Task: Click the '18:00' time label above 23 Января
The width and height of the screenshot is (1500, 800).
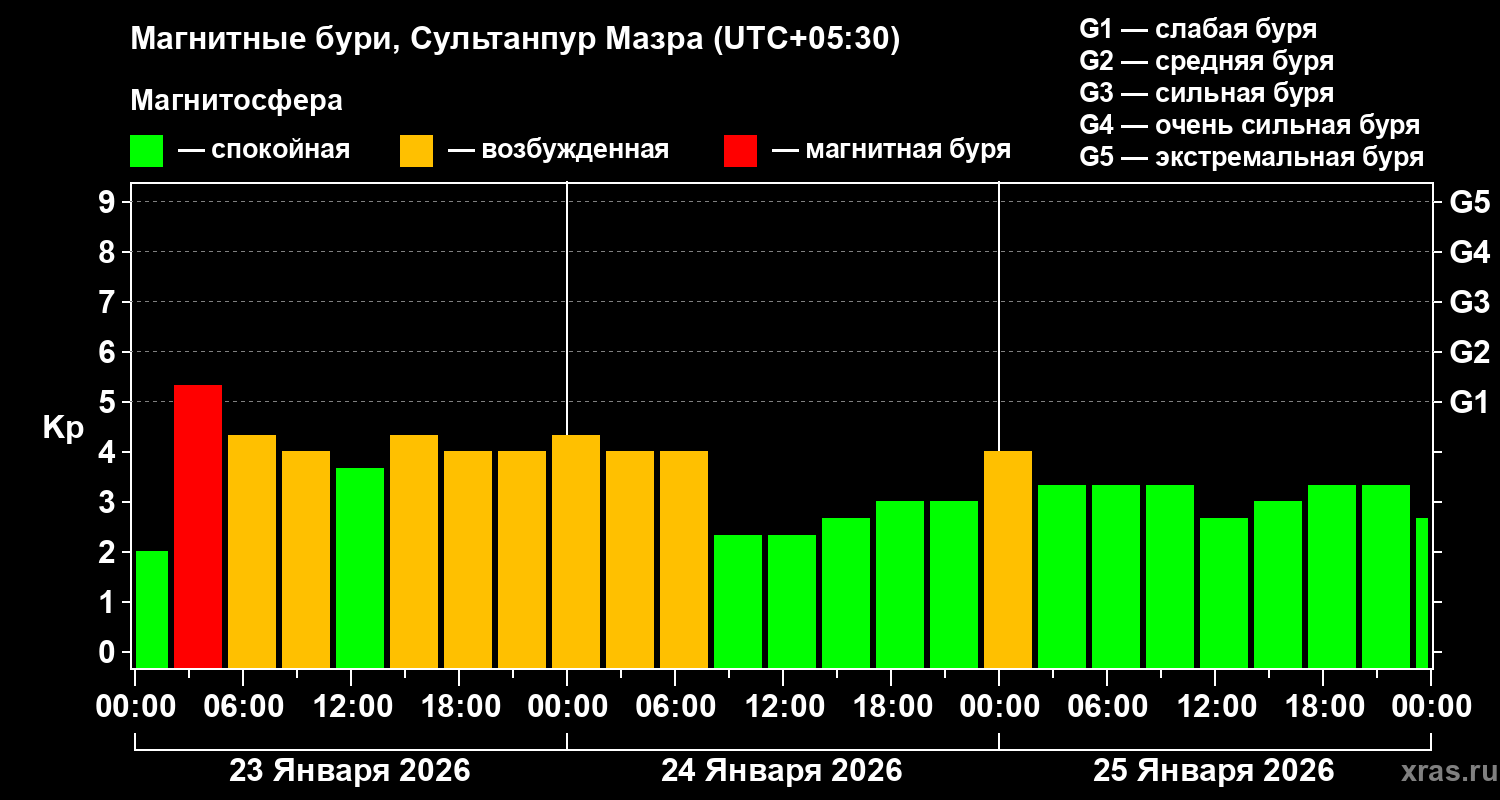Action: click(459, 706)
